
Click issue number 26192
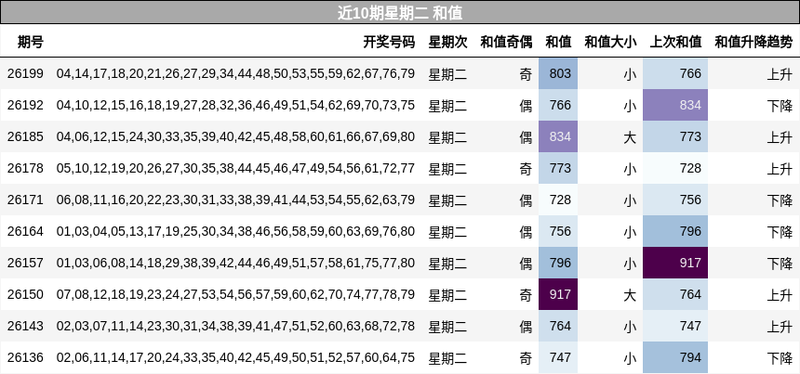[x=26, y=106]
